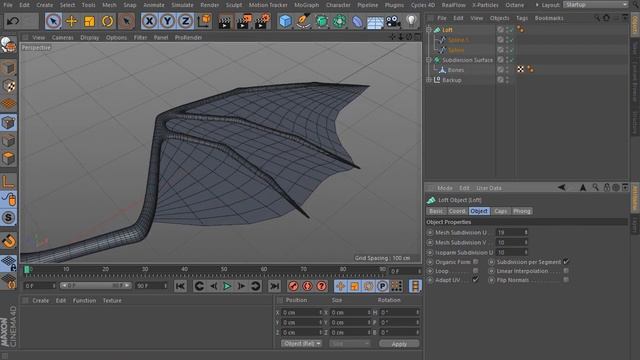This screenshot has height=360, width=640.
Task: Toggle X axis lock
Action: 149,21
